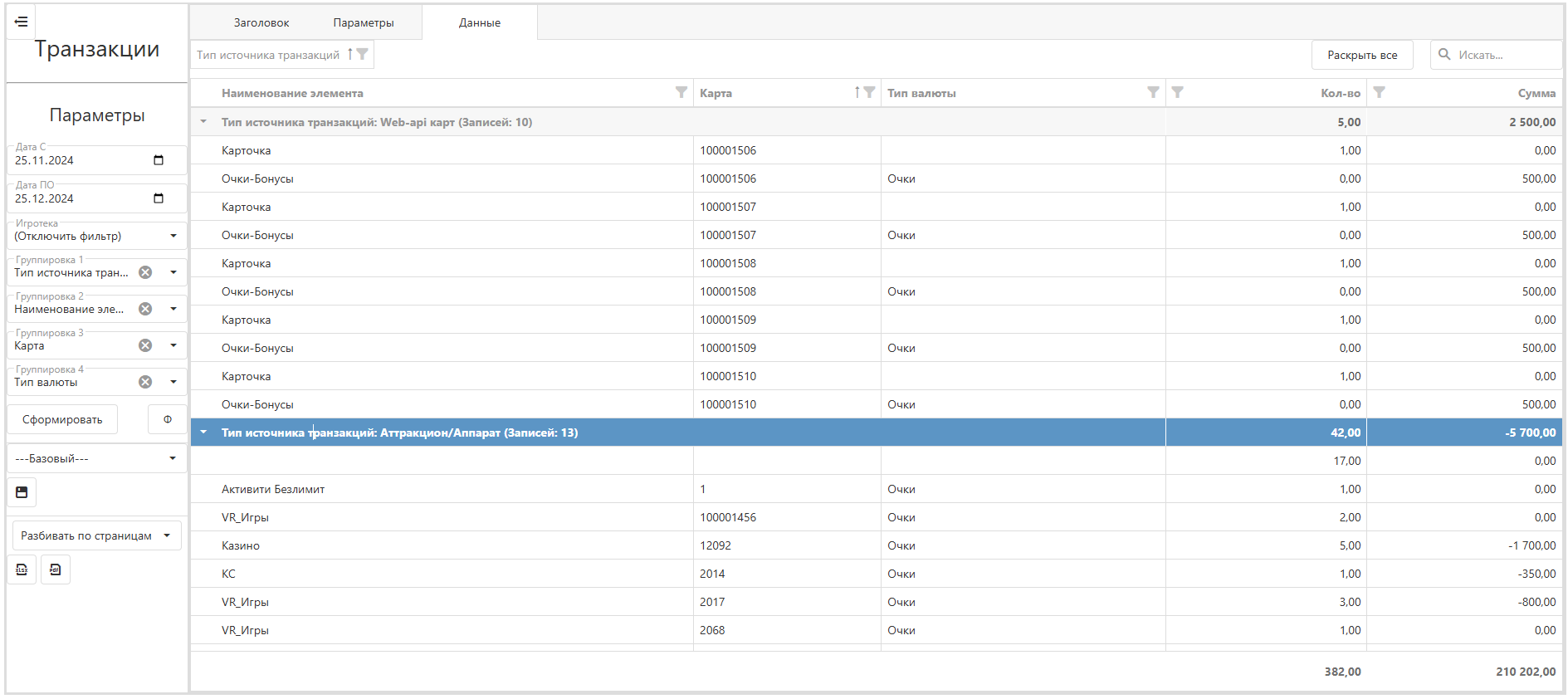1568x699 pixels.
Task: Open Группировка 3 dropdown arrow
Action: click(173, 345)
